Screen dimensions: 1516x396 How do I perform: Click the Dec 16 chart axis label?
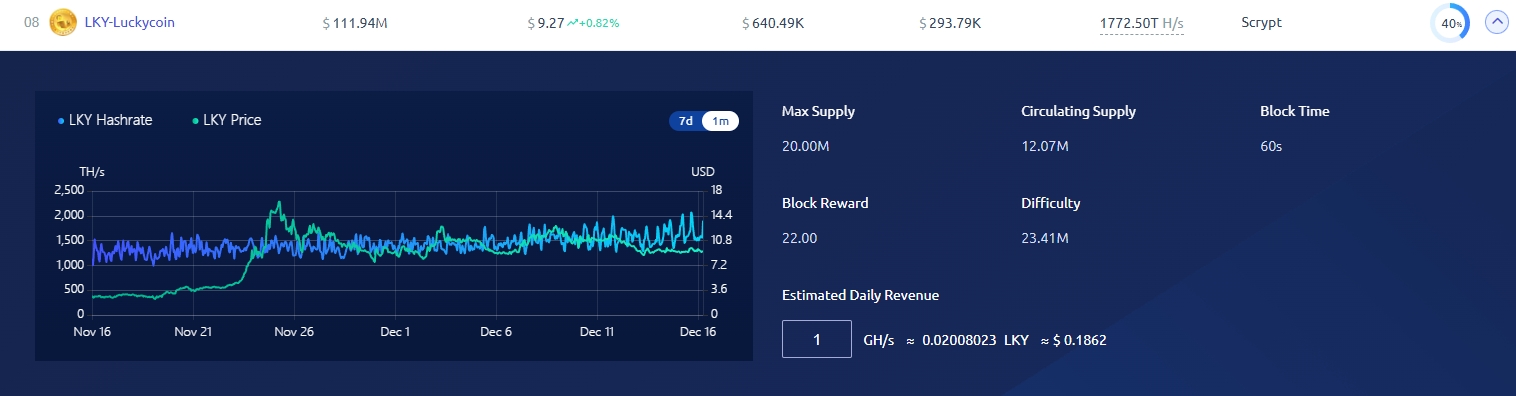click(697, 331)
